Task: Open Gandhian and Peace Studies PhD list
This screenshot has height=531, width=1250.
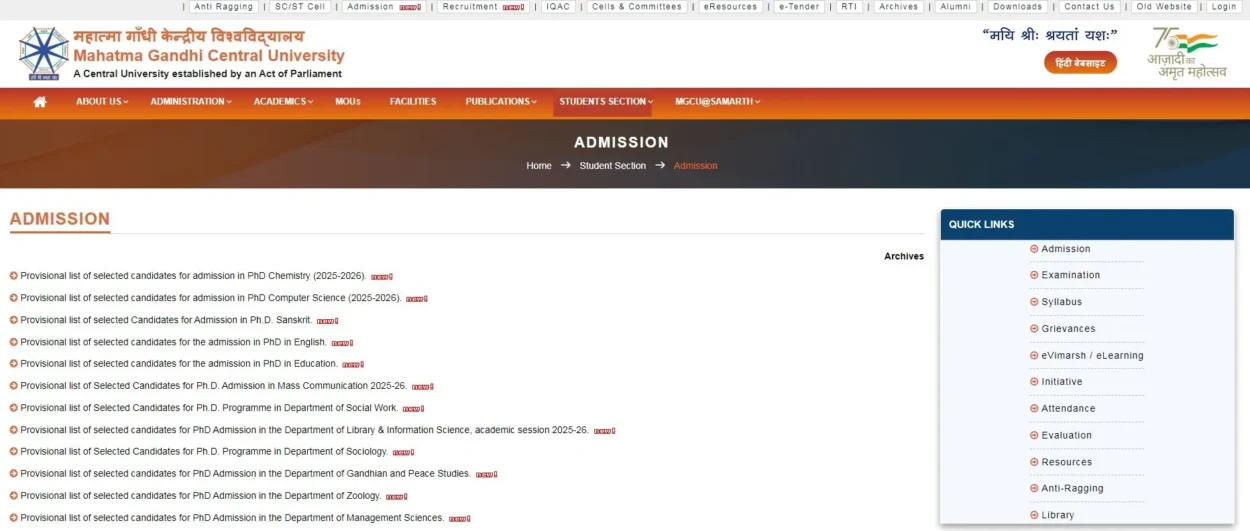Action: coord(245,474)
